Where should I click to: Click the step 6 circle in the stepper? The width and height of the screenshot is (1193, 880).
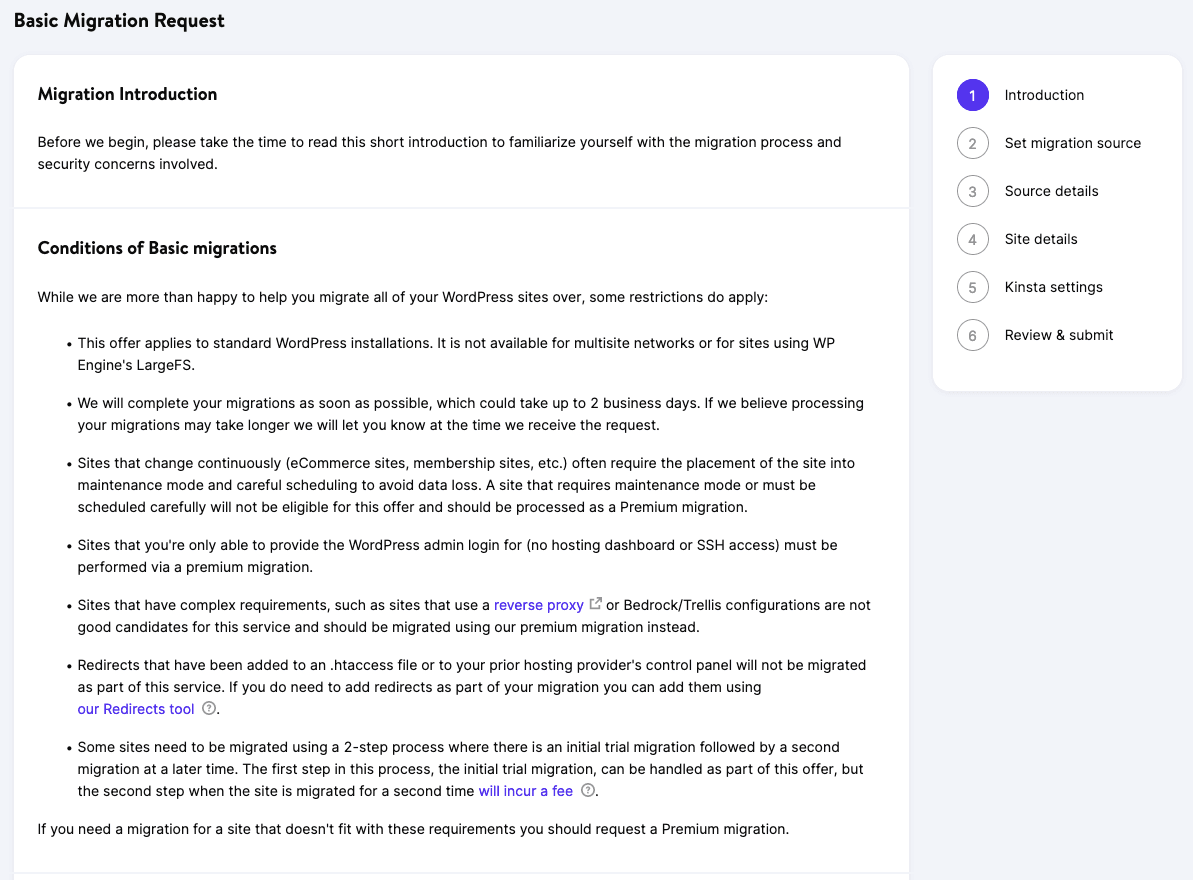click(972, 335)
